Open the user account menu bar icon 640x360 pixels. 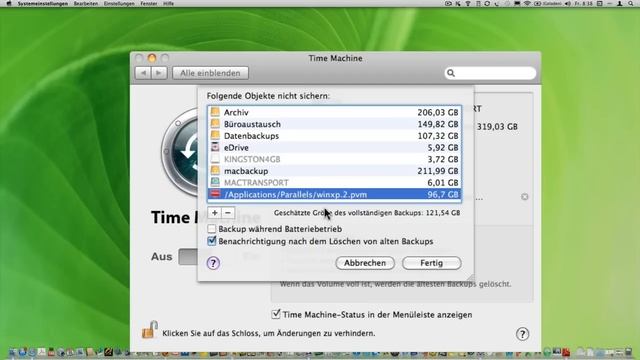click(620, 3)
